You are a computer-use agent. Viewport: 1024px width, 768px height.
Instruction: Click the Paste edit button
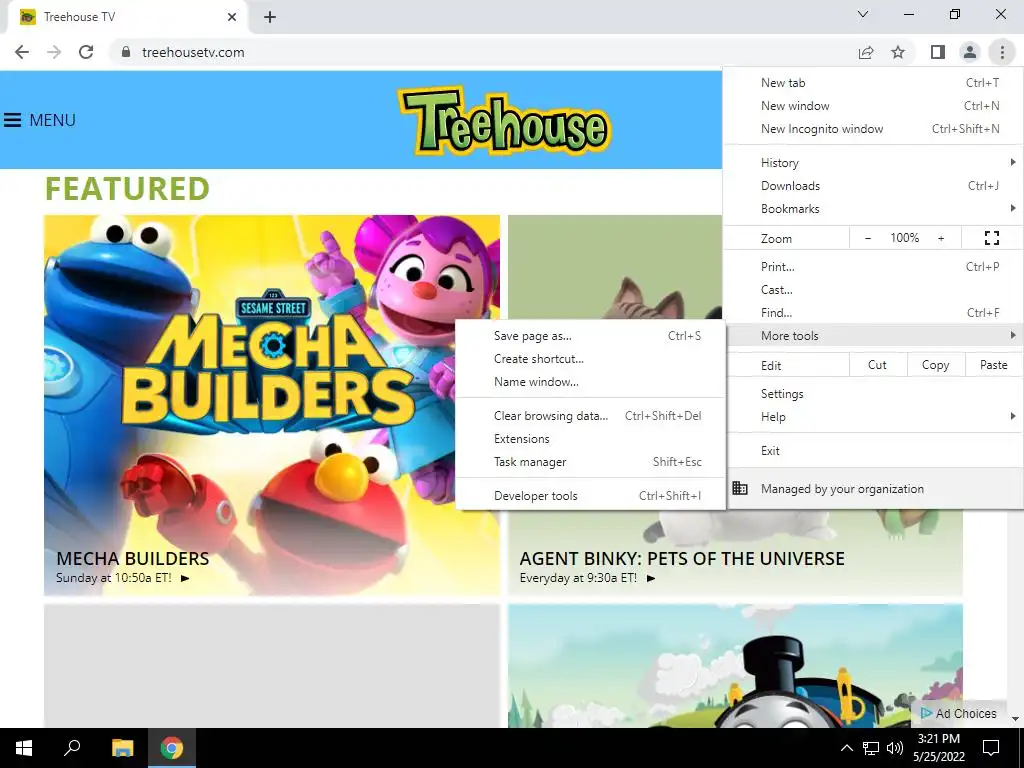(993, 365)
